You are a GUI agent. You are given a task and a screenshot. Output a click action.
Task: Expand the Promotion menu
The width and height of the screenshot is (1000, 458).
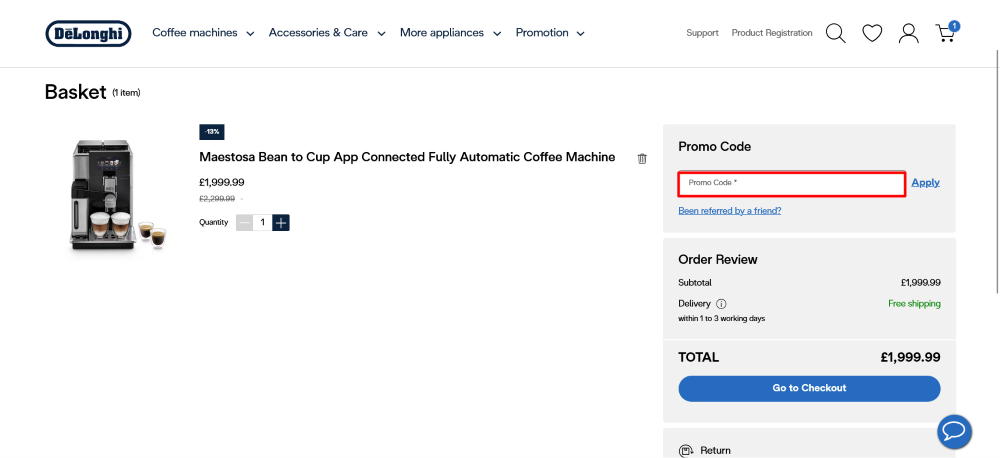550,33
